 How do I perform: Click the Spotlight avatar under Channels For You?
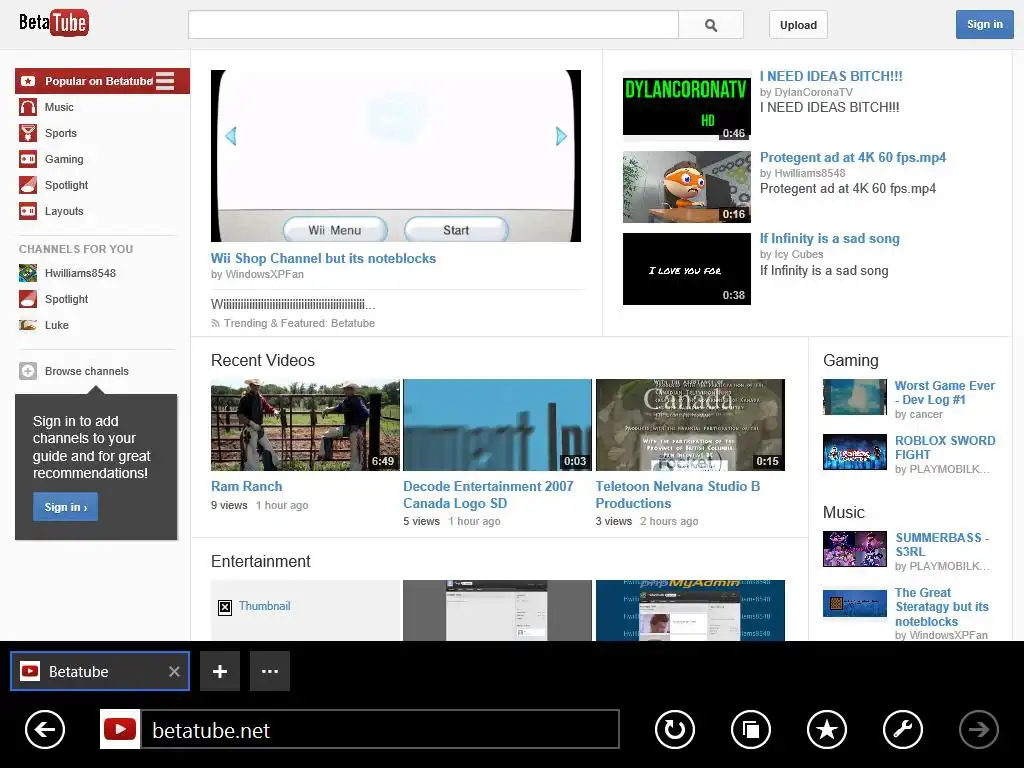28,299
